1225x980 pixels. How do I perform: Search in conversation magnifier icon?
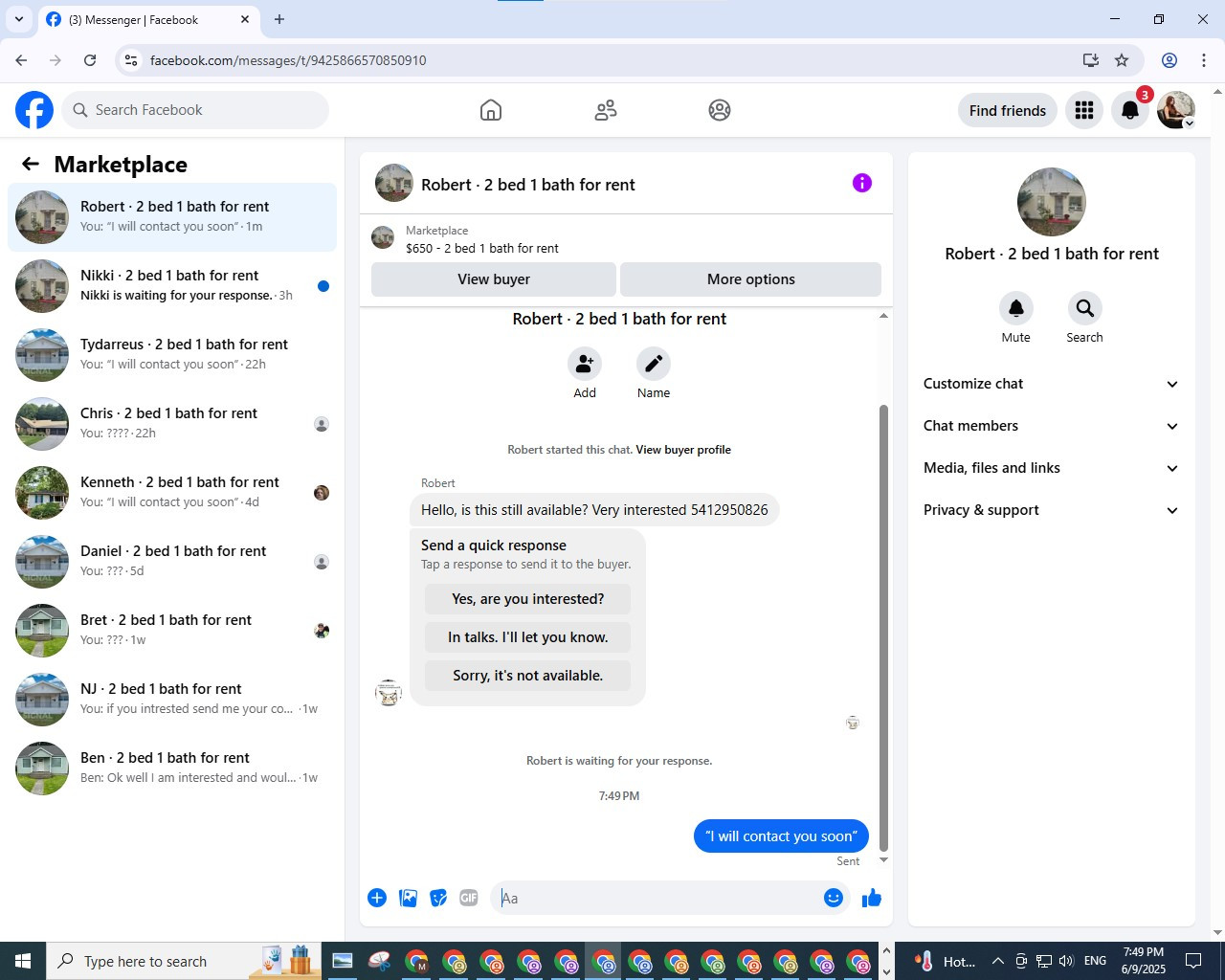click(1084, 308)
